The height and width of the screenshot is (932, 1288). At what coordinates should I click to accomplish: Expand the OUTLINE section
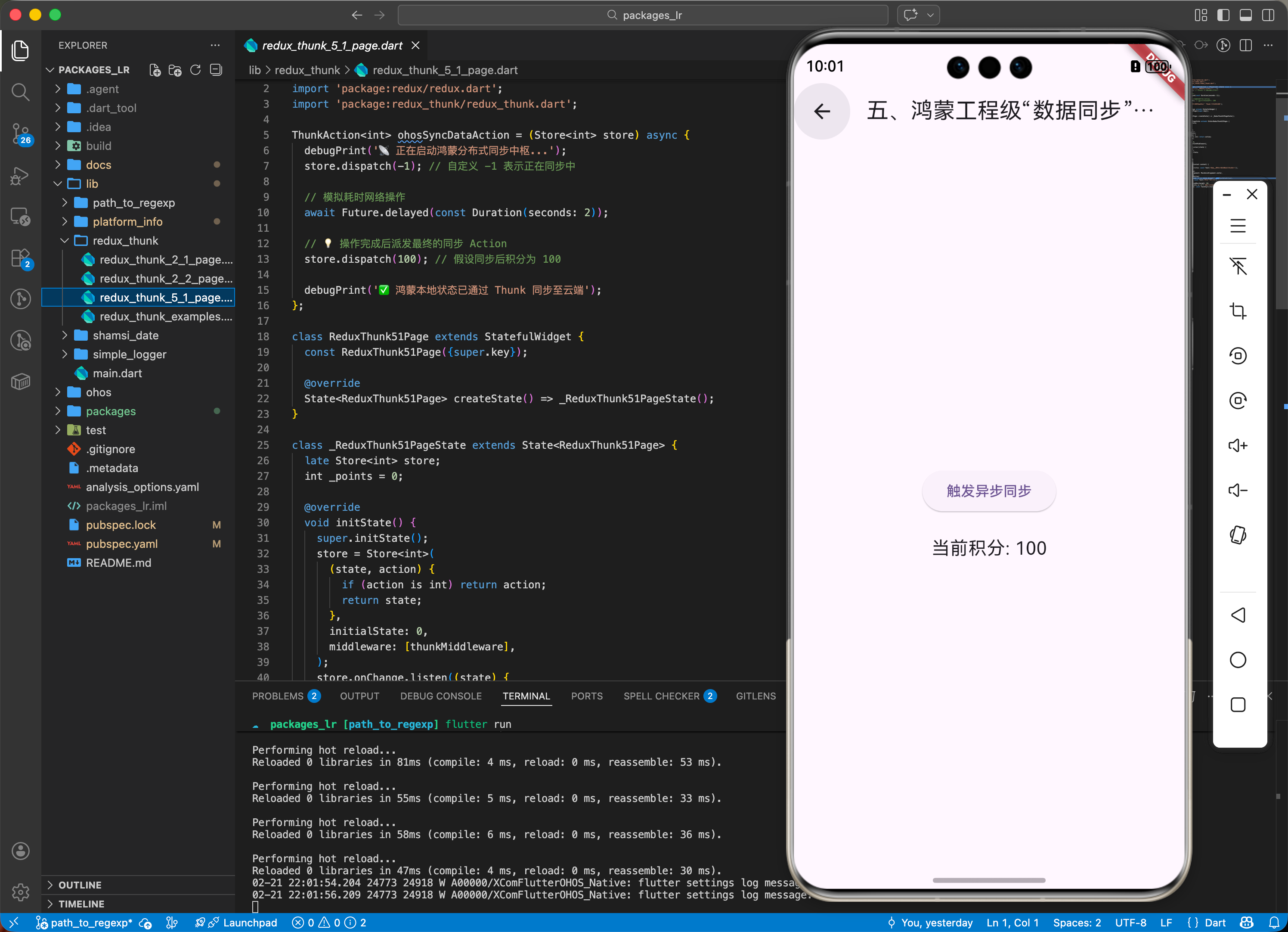tap(80, 884)
